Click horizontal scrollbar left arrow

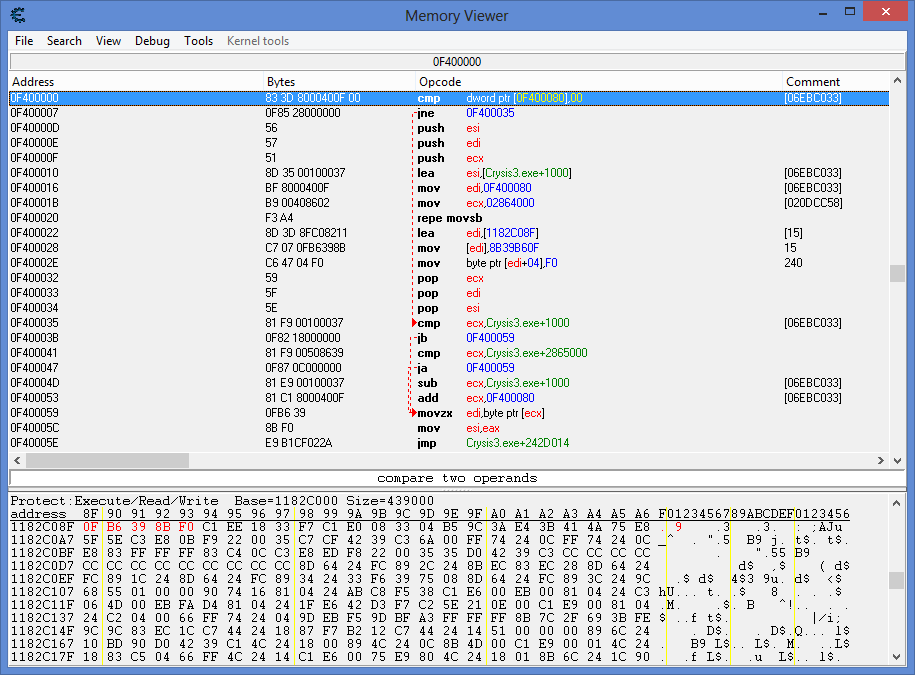(x=17, y=461)
